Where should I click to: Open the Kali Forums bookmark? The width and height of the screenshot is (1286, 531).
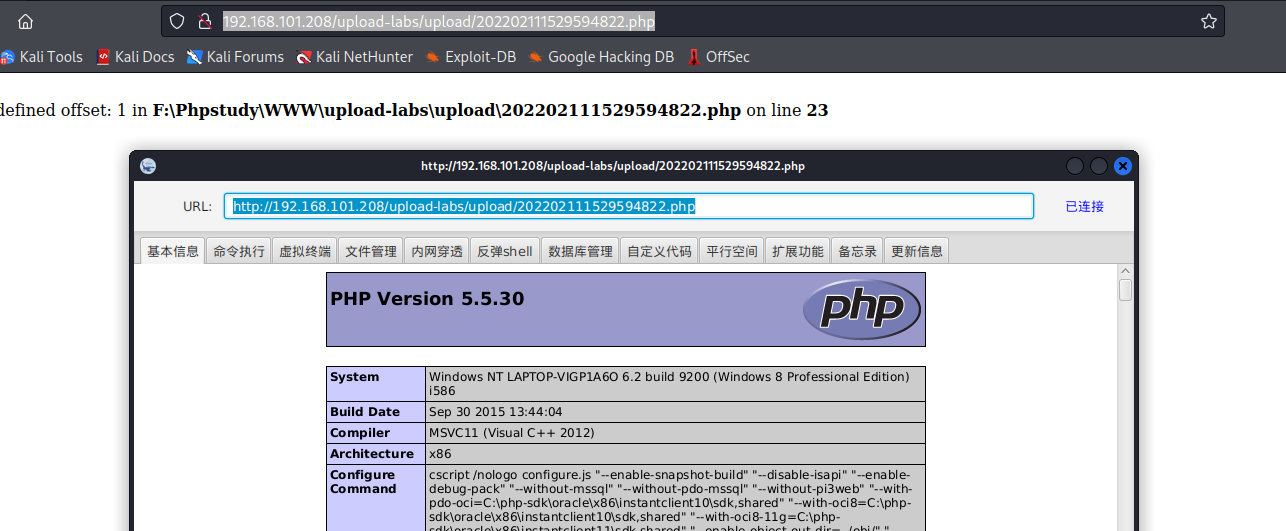coord(235,57)
